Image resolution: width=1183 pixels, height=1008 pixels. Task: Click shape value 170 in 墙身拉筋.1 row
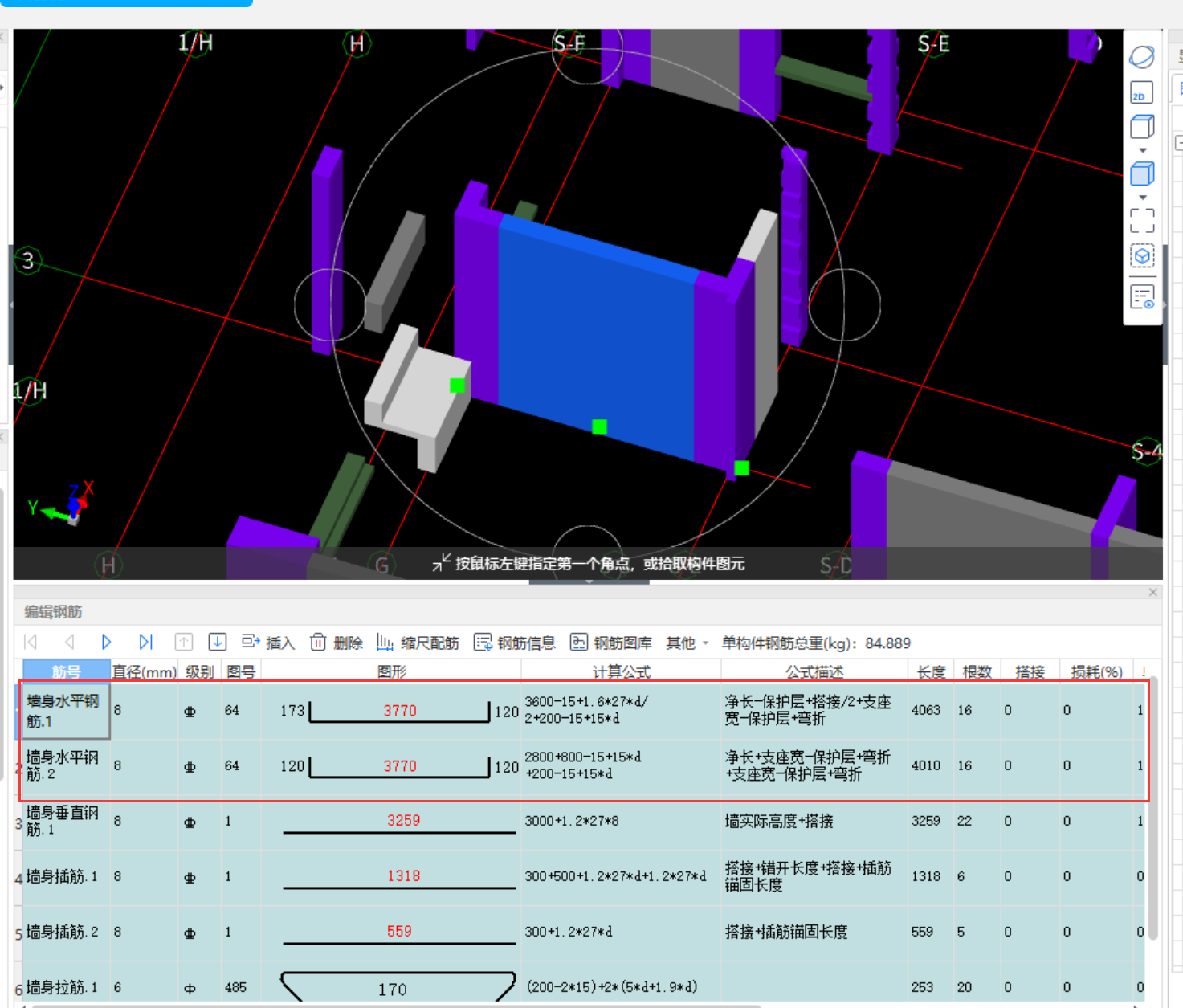393,990
